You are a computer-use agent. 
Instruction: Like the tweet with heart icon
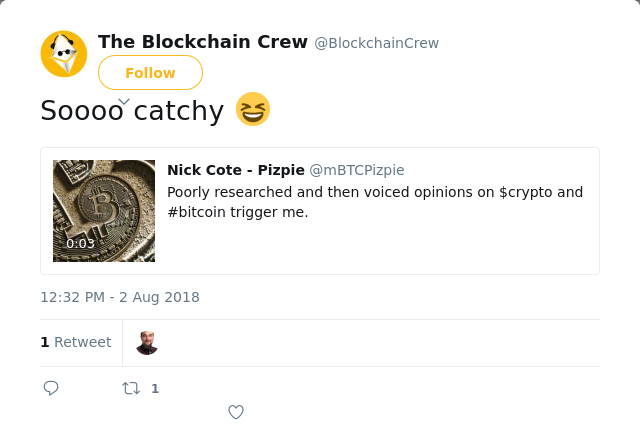[x=236, y=412]
